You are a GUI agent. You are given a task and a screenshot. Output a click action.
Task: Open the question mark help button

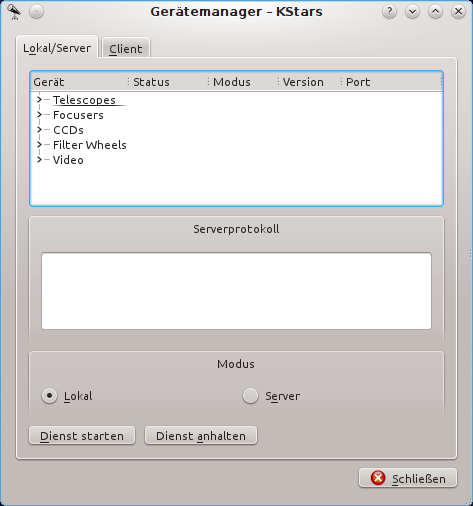[389, 12]
